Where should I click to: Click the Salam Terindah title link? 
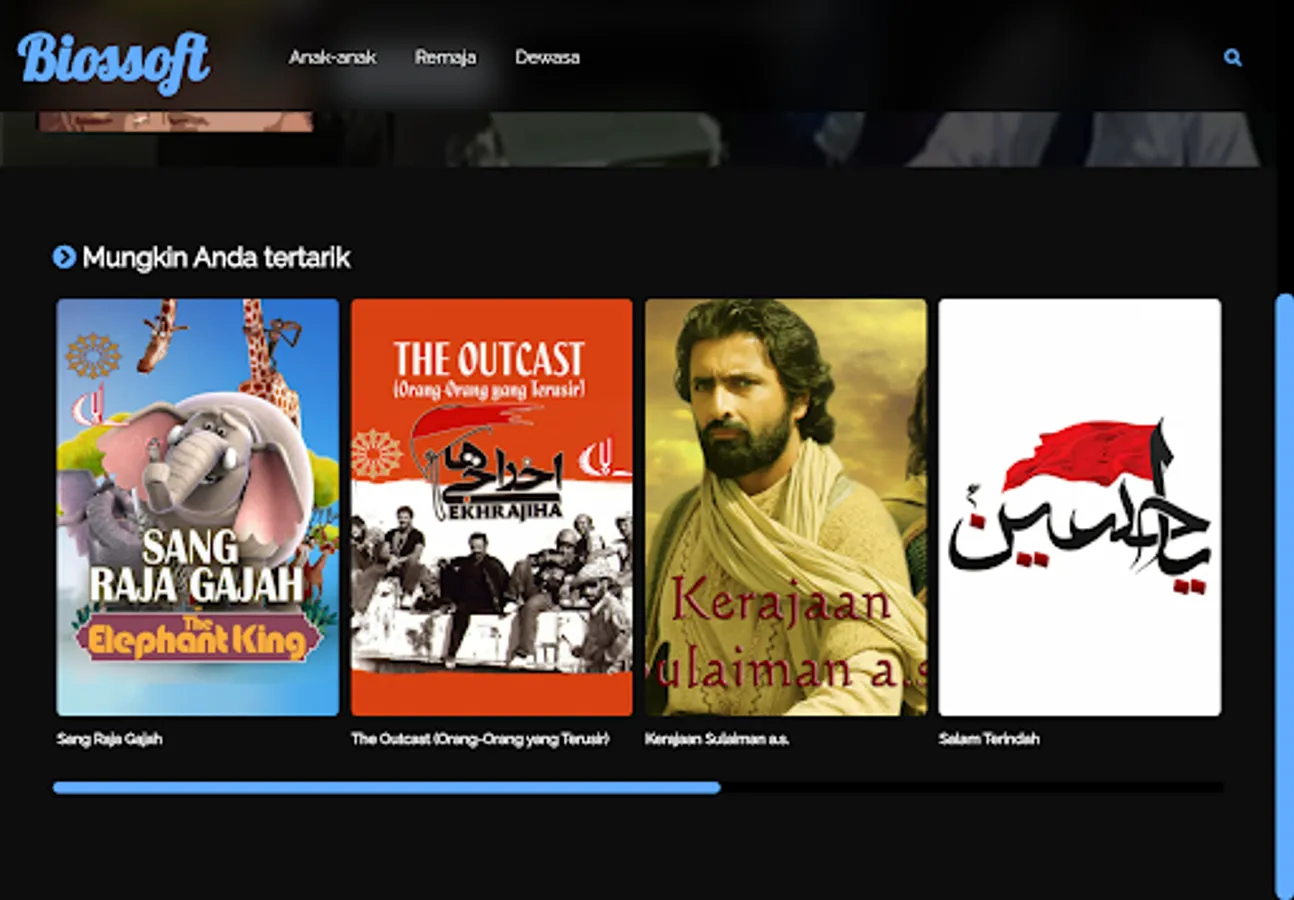tap(989, 739)
